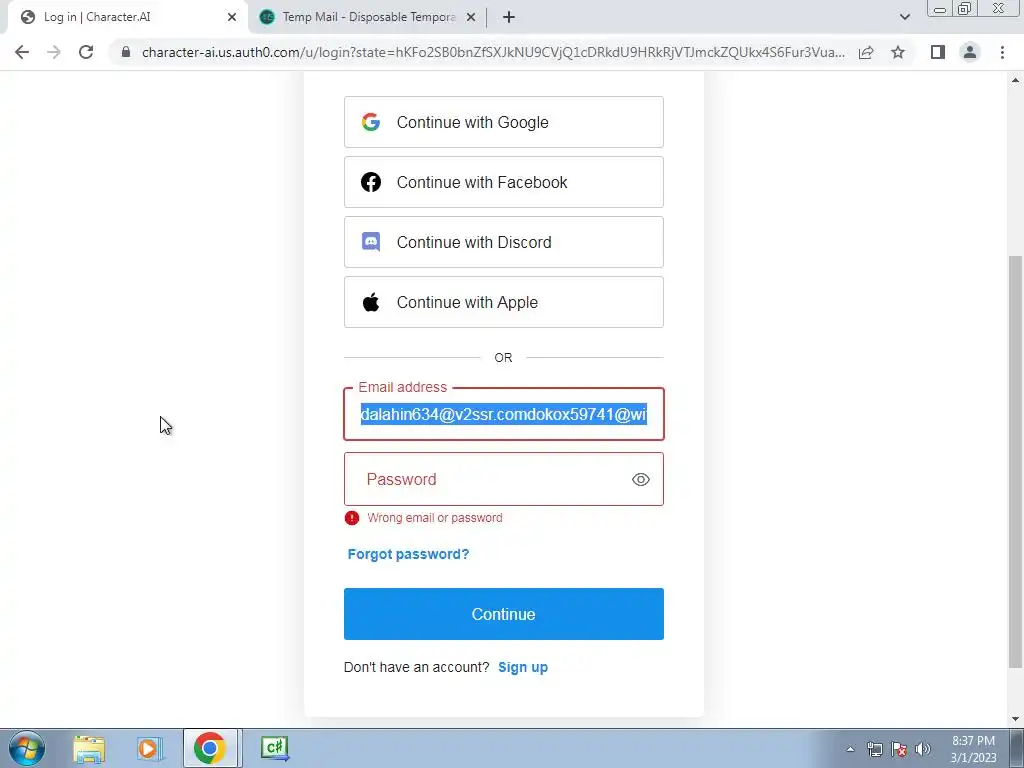Click the red error alert icon
This screenshot has width=1024, height=768.
(352, 518)
